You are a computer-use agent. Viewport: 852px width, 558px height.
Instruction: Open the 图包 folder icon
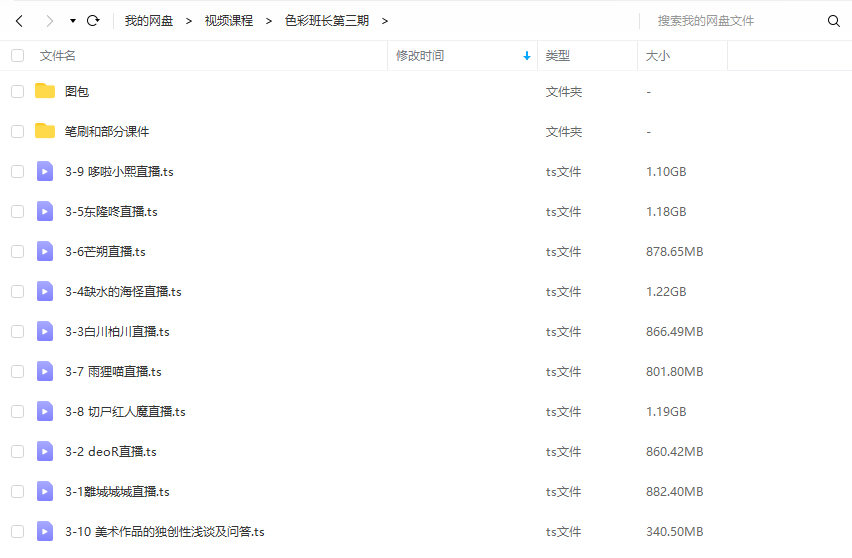tap(45, 91)
